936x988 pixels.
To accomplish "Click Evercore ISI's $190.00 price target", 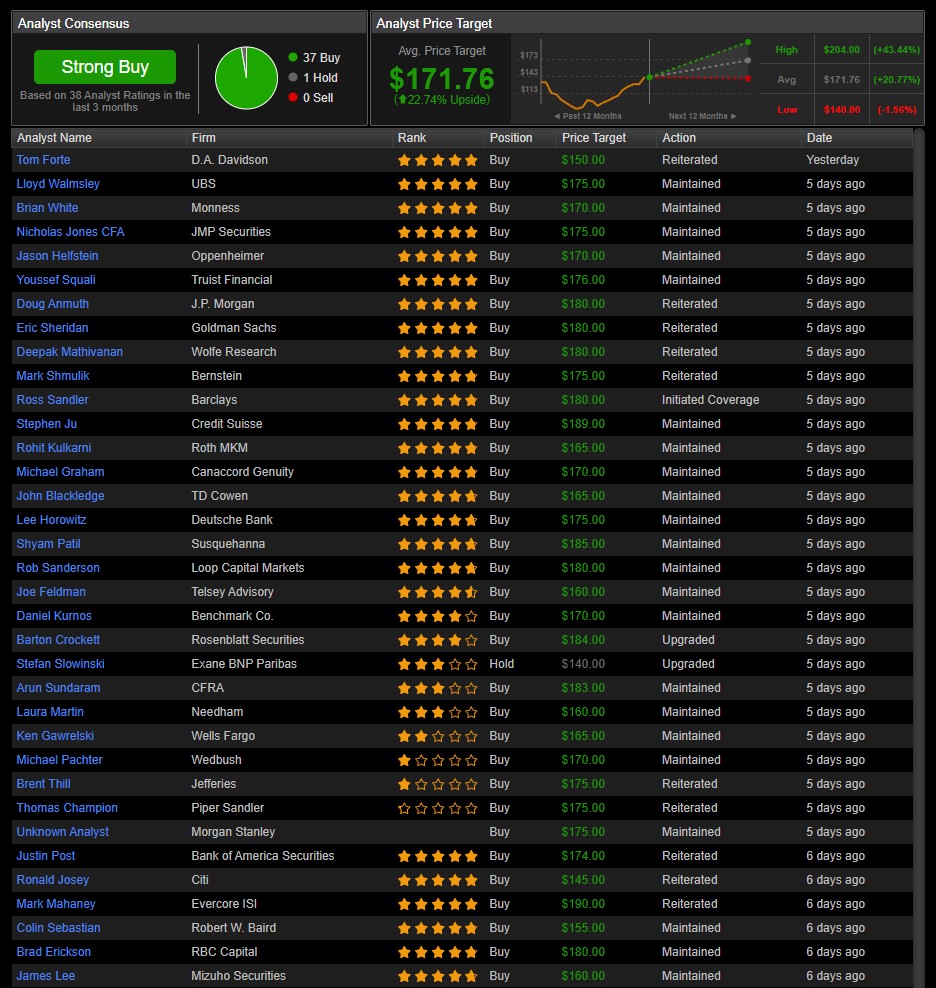I will coord(583,904).
